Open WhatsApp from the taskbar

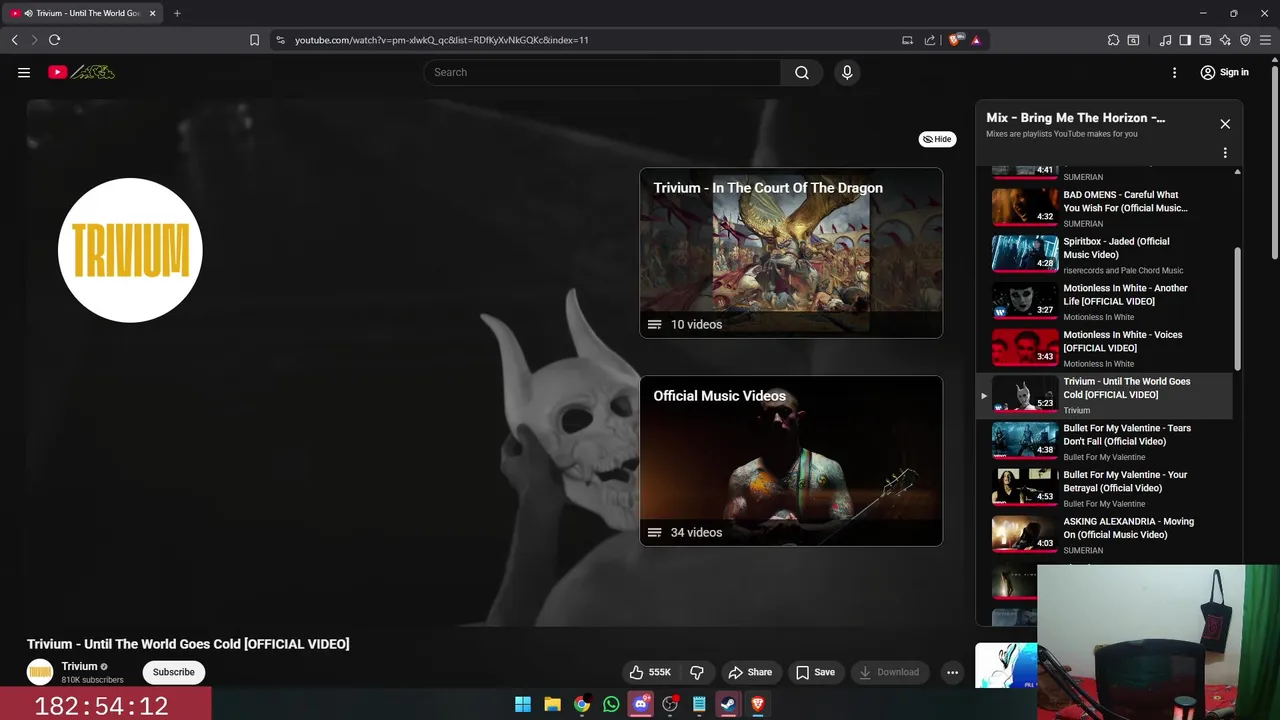tap(611, 704)
